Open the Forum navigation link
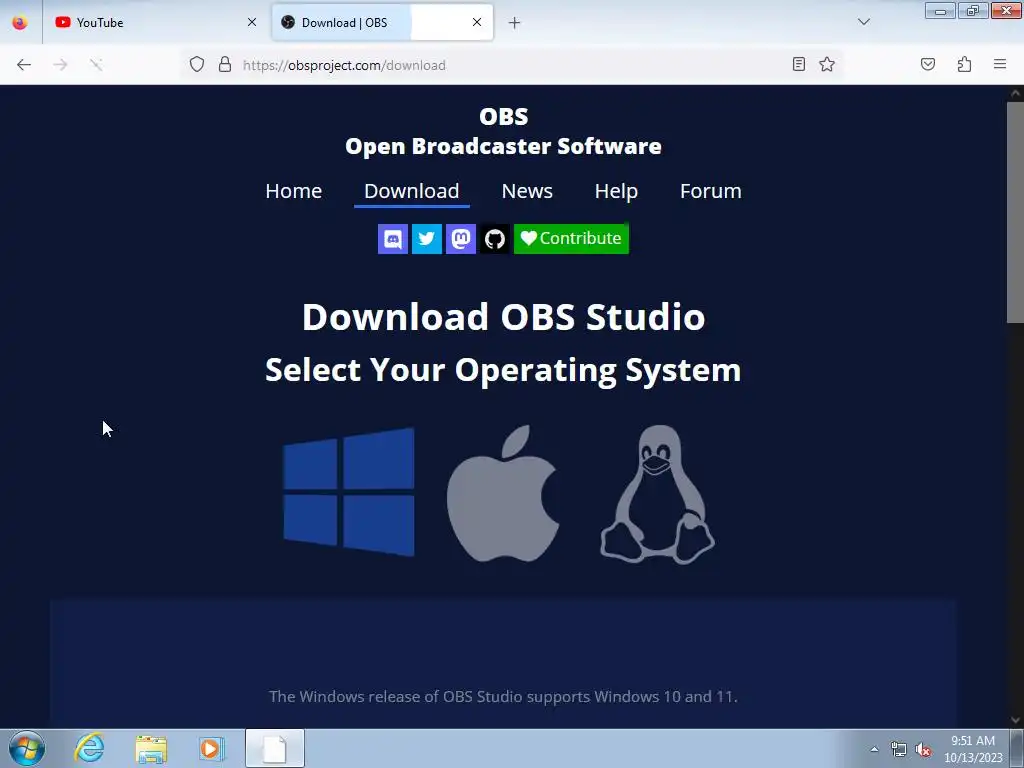Image resolution: width=1024 pixels, height=768 pixels. pos(711,191)
